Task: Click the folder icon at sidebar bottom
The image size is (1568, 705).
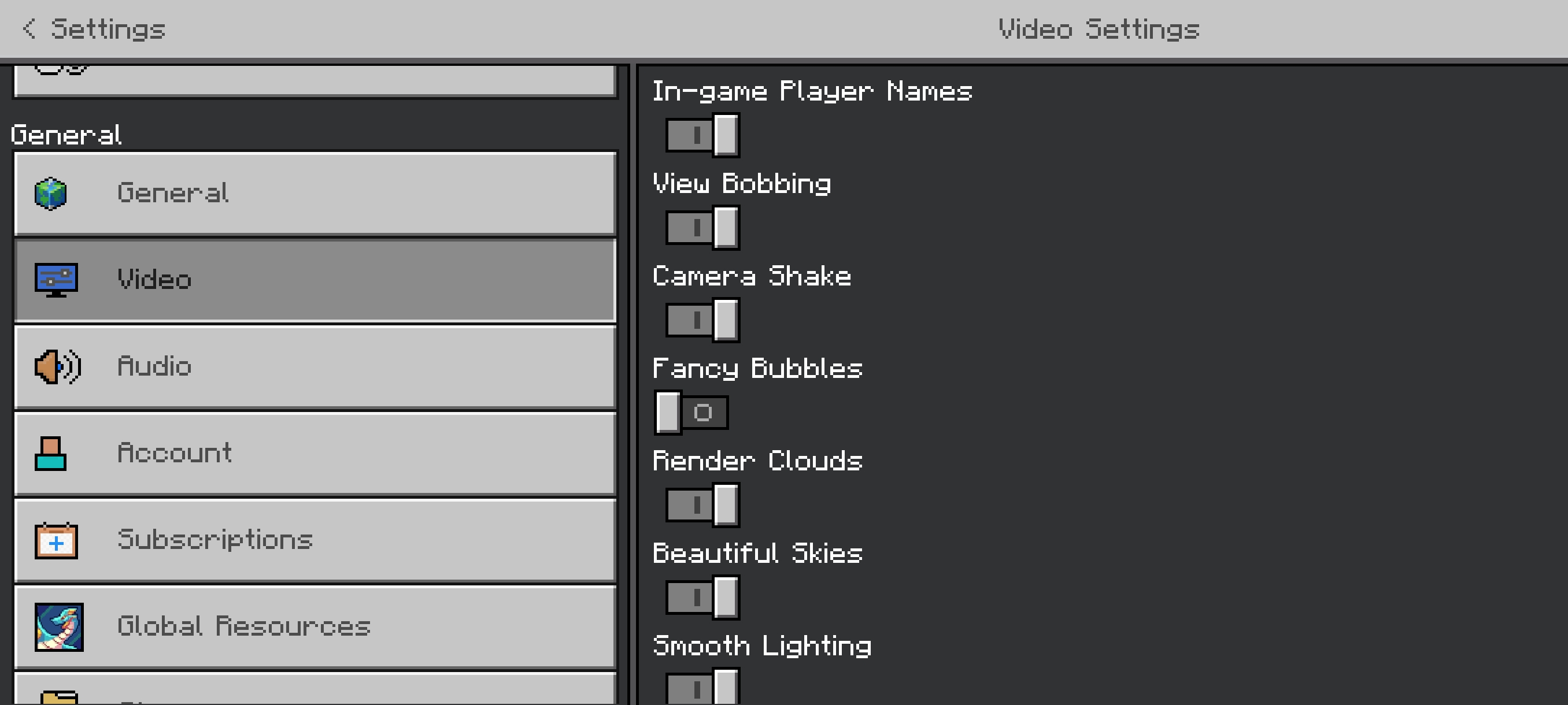Action: click(59, 697)
